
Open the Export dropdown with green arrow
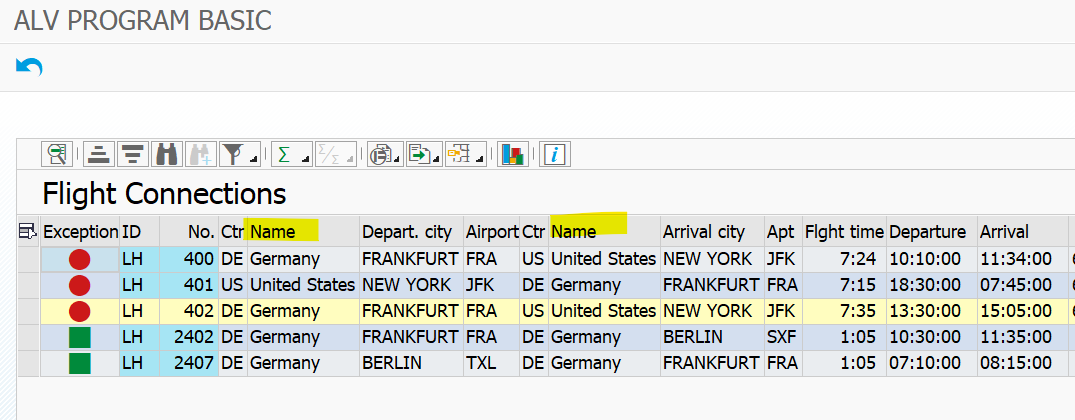click(423, 154)
